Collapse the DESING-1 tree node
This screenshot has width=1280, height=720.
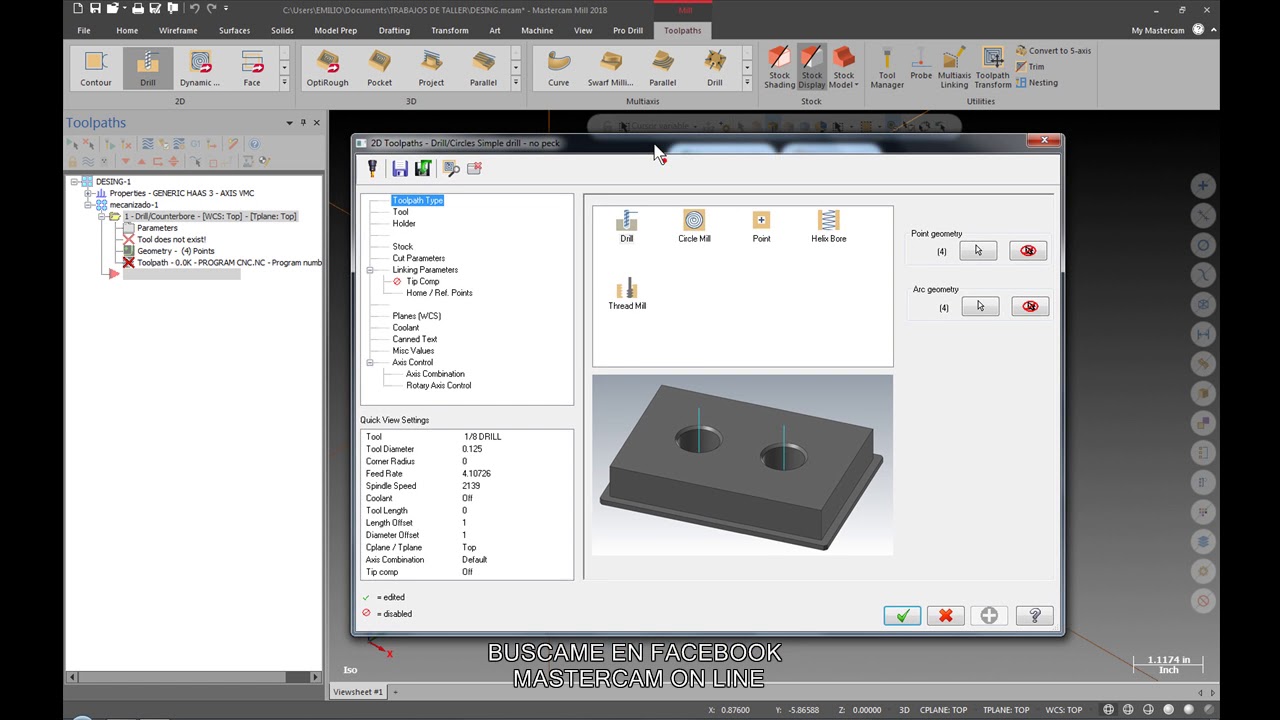point(74,182)
